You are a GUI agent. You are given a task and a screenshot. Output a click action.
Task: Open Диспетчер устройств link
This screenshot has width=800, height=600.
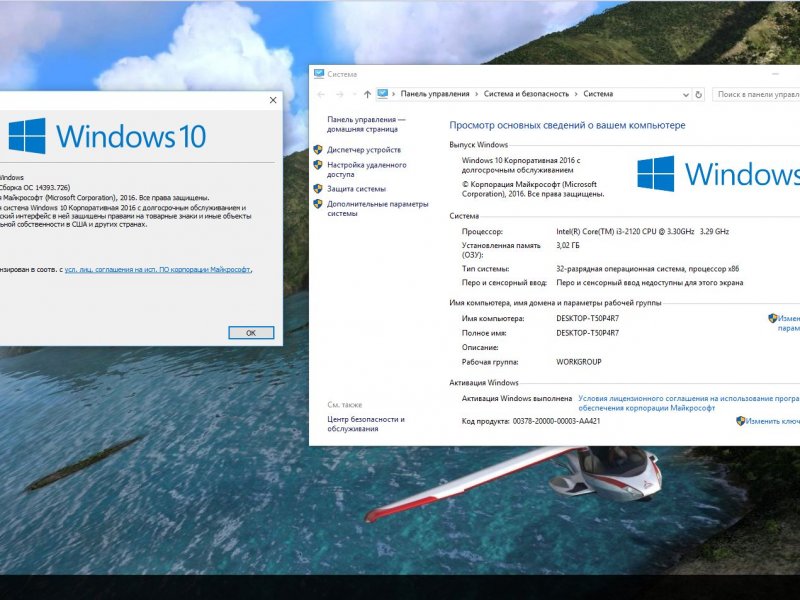364,150
